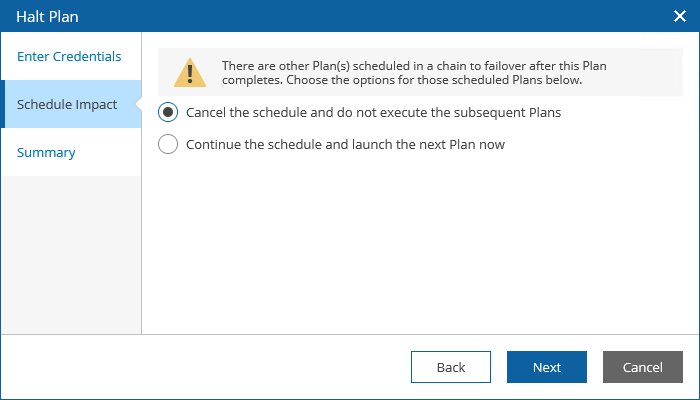Select the Cancel the schedule radio button

pos(168,112)
